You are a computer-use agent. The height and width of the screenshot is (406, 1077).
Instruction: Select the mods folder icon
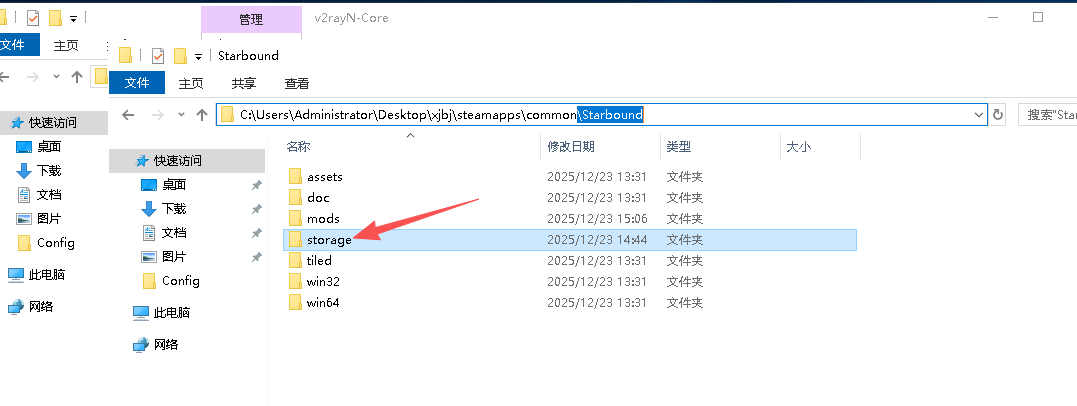coord(295,219)
